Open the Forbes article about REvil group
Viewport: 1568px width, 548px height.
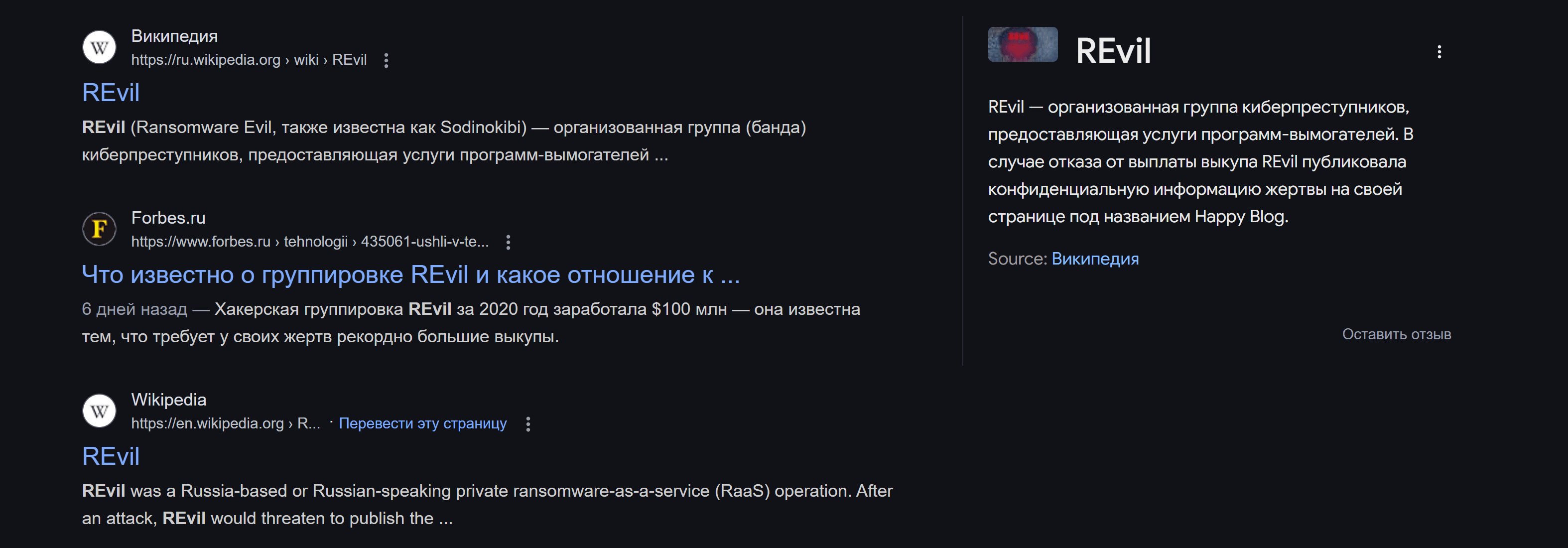coord(411,274)
